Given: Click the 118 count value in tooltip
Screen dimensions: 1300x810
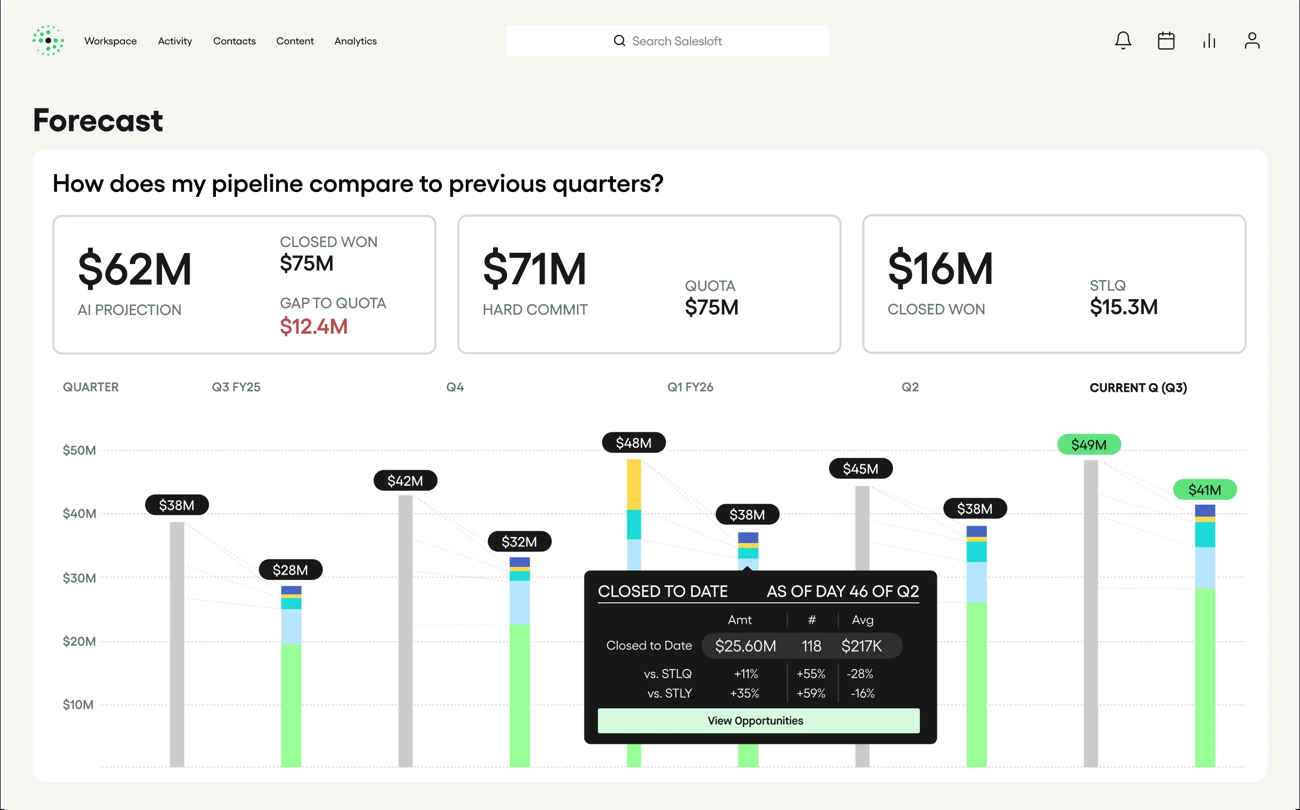Looking at the screenshot, I should (811, 646).
